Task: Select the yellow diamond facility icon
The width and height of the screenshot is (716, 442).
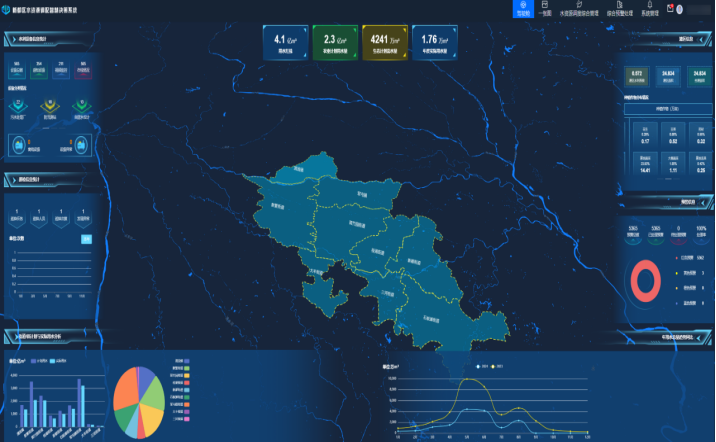Action: [50, 103]
